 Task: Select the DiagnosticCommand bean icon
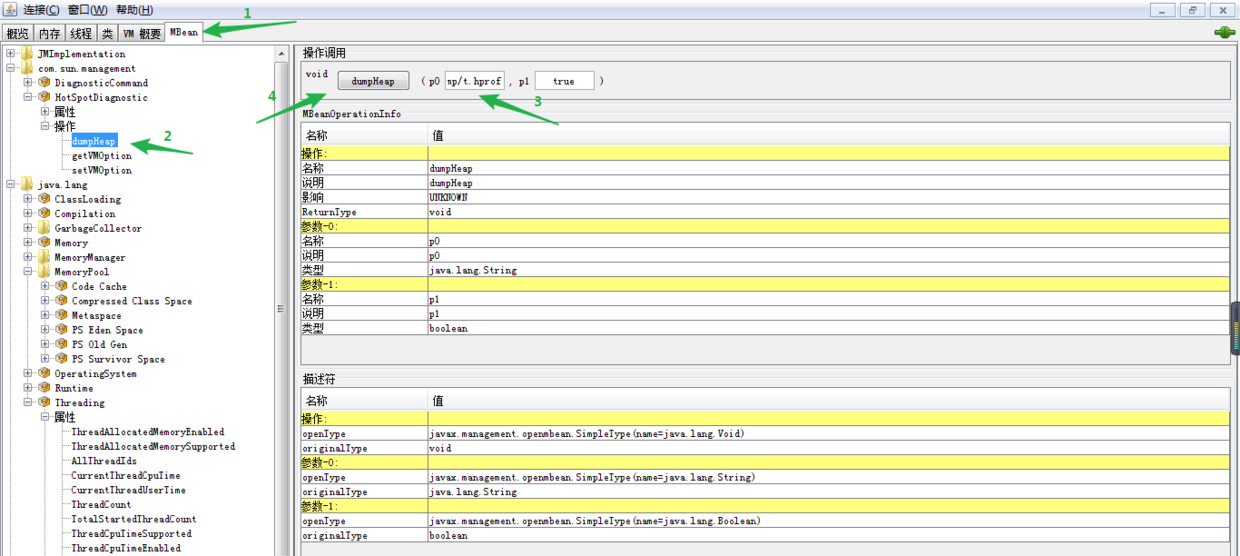pos(44,83)
